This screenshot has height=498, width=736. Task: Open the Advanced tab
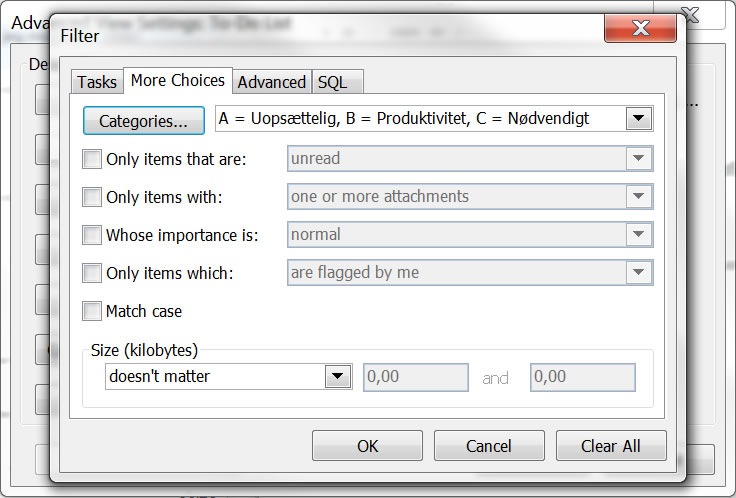272,82
